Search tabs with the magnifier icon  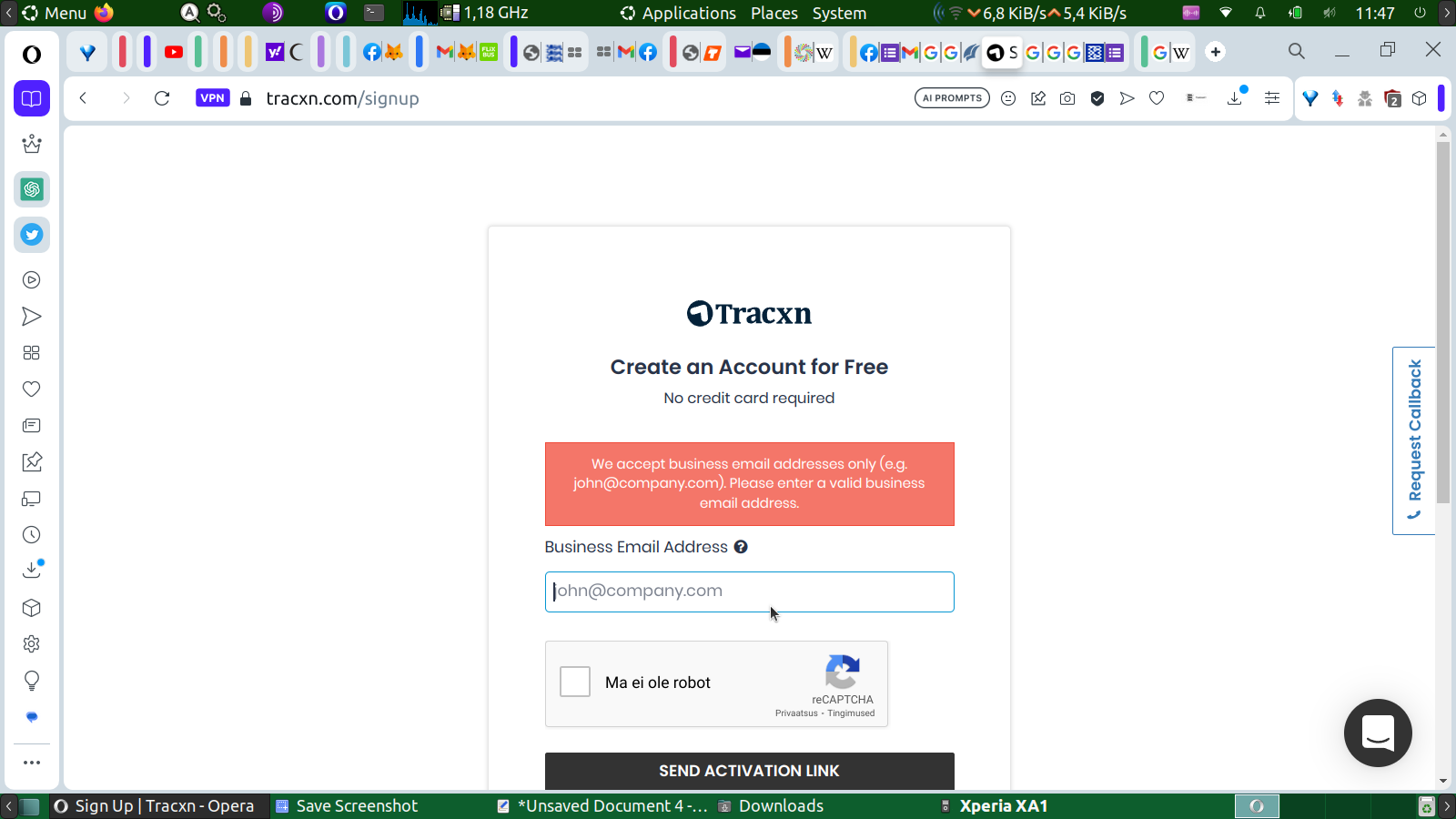coord(1297,52)
